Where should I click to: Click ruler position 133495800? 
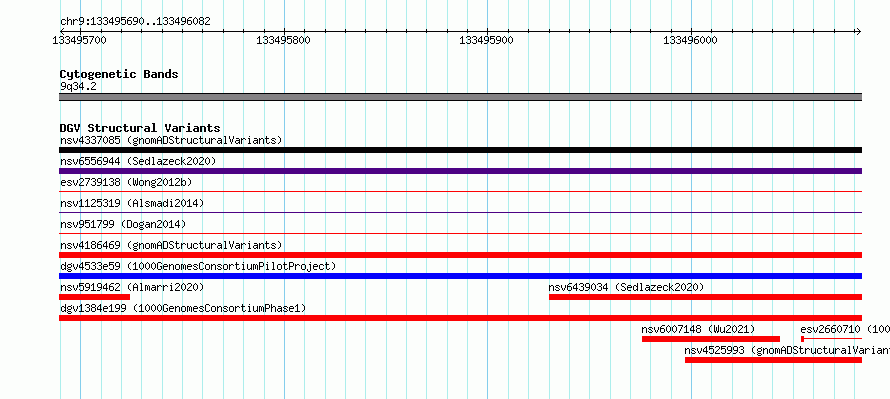point(283,40)
